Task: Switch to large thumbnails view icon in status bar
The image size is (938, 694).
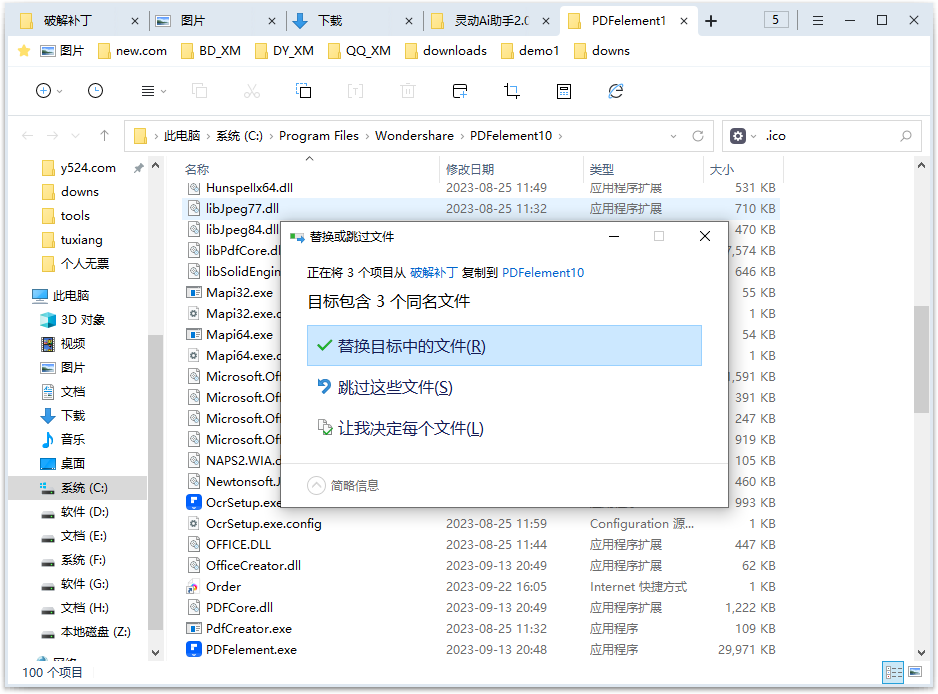Action: 915,672
